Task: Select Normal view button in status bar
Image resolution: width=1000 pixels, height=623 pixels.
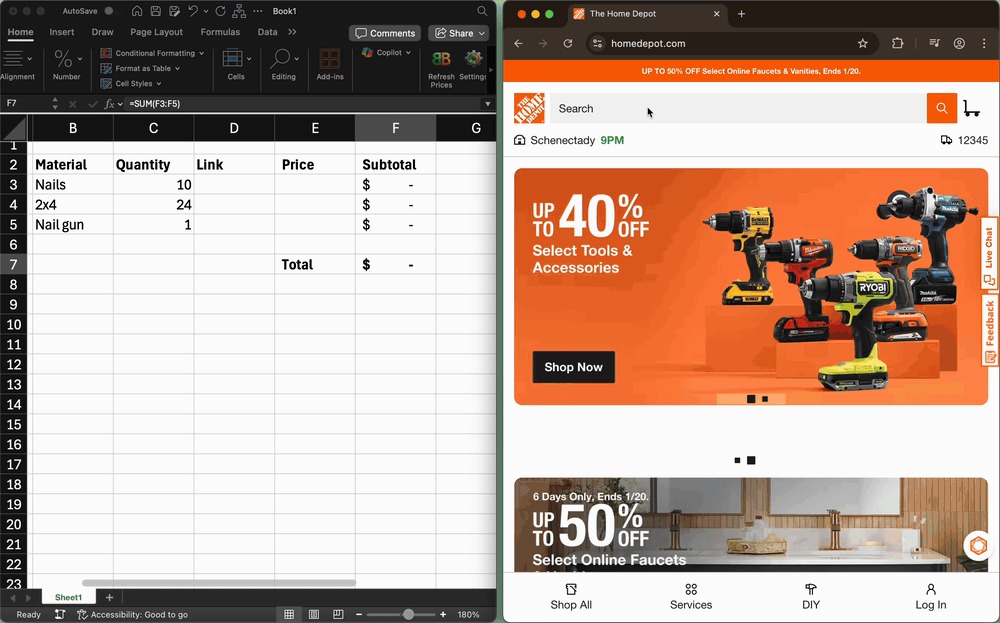Action: 289,614
